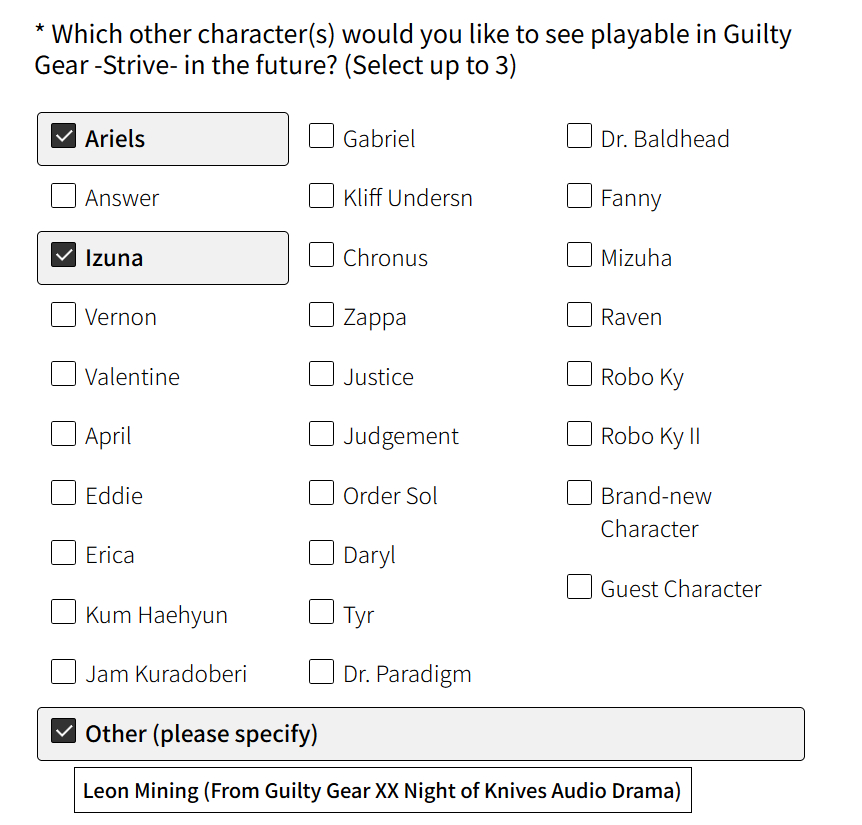The height and width of the screenshot is (825, 862).
Task: Tick the Answer checkbox
Action: click(64, 196)
